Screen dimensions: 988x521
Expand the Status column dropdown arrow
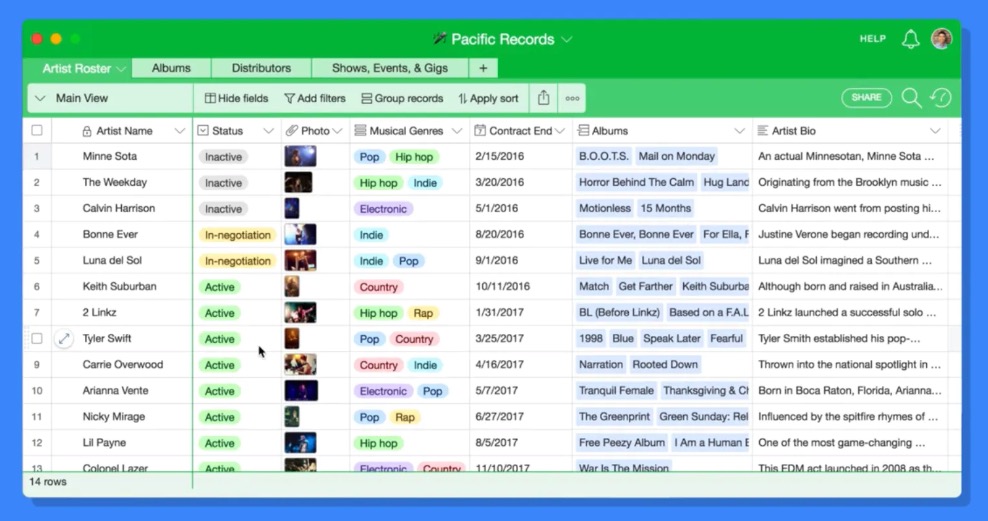[x=268, y=131]
